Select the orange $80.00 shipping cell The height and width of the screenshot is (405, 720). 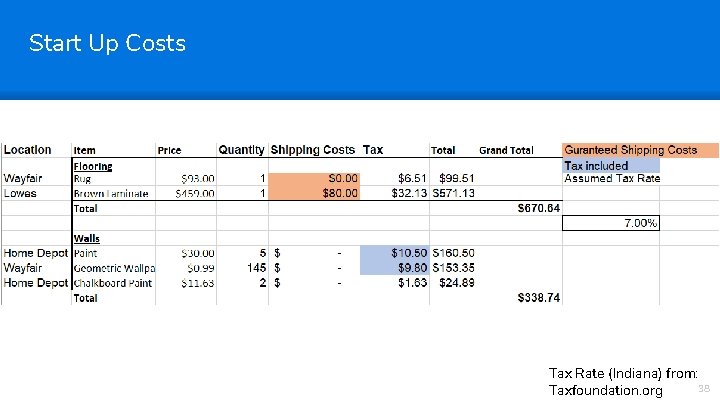[x=313, y=193]
